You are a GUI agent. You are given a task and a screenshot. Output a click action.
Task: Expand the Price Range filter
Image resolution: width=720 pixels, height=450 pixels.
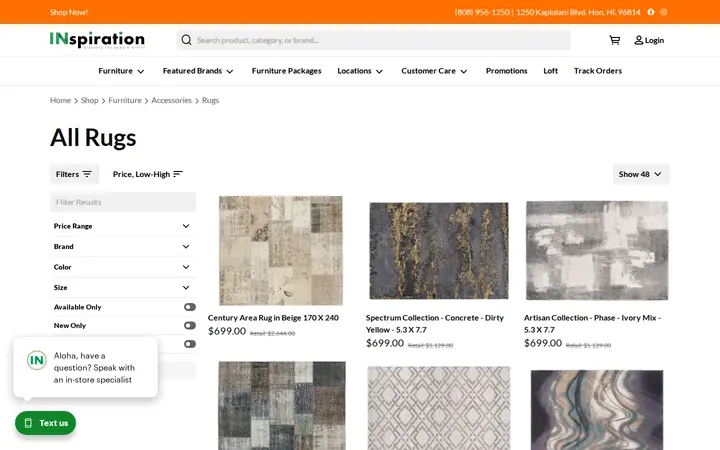(x=123, y=226)
